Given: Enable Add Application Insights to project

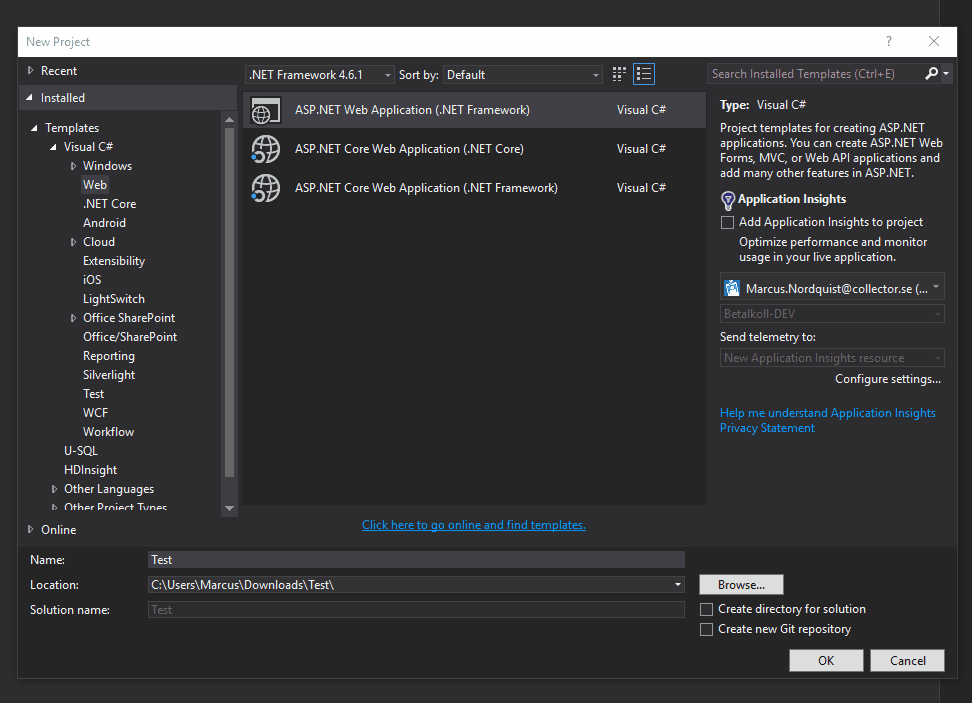Looking at the screenshot, I should 727,222.
